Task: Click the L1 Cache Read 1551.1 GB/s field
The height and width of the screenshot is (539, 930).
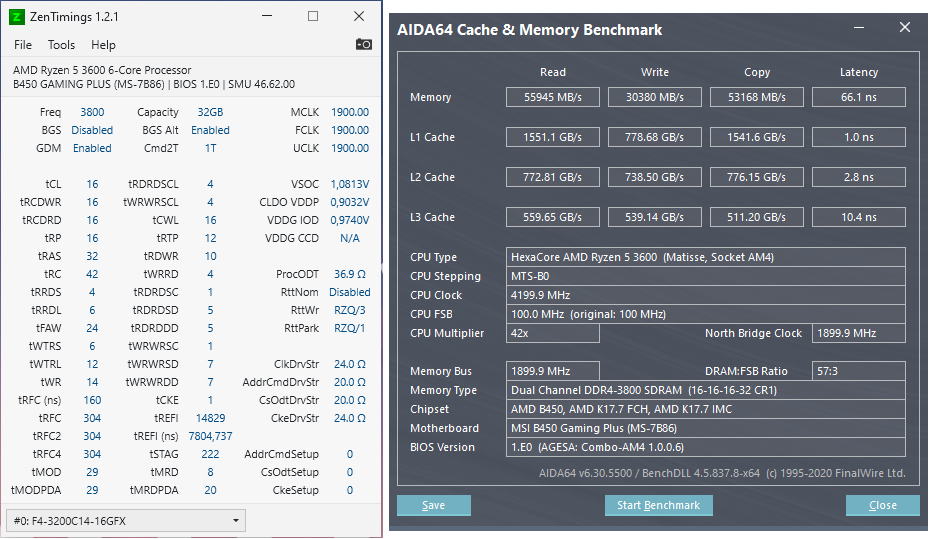Action: click(553, 137)
